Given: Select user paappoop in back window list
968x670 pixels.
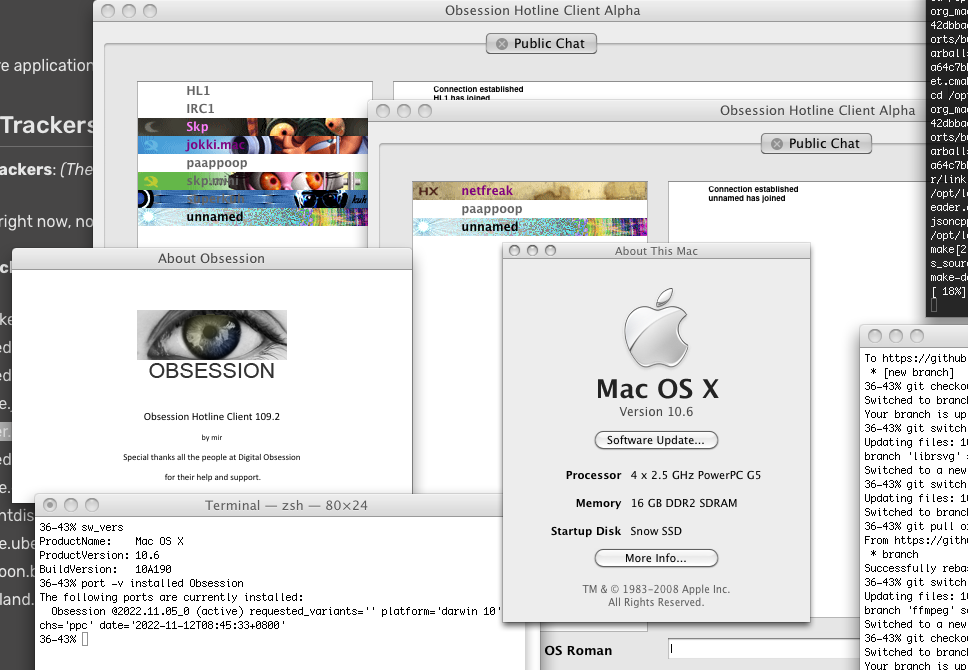Looking at the screenshot, I should 252,163.
